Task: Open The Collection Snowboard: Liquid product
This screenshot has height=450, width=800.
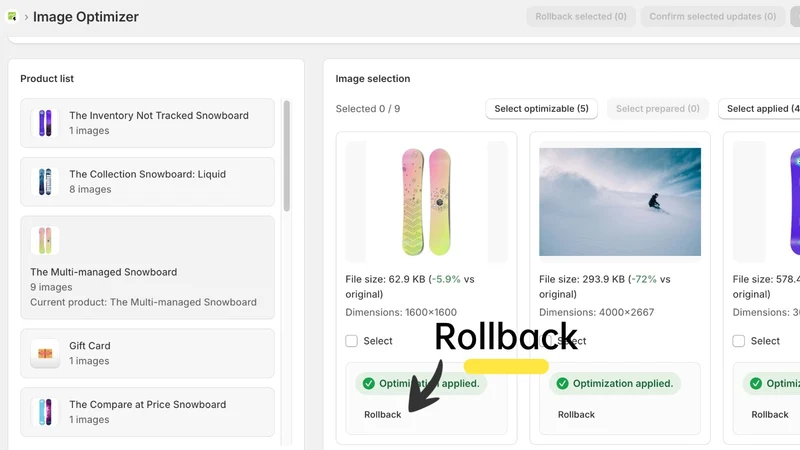Action: 147,182
